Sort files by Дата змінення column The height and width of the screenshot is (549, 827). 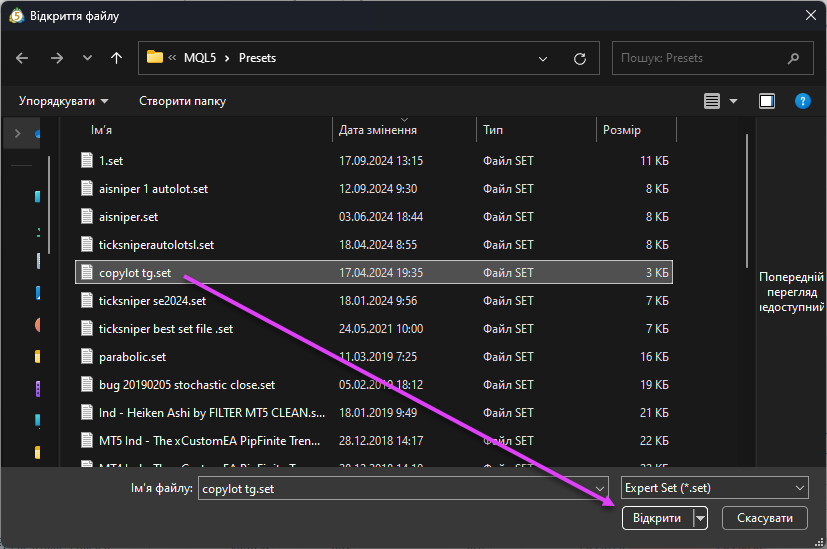point(378,130)
